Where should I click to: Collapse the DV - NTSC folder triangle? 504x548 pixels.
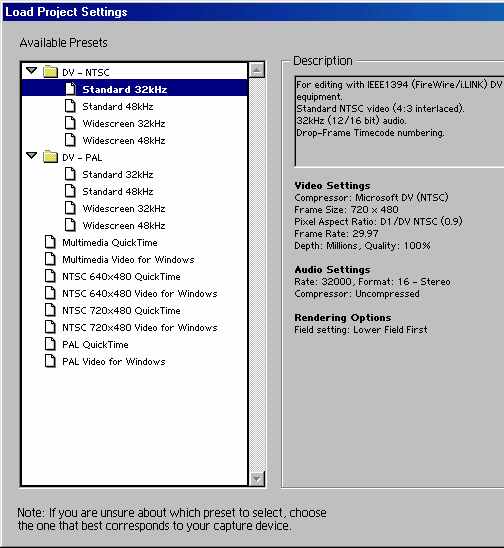(31, 71)
